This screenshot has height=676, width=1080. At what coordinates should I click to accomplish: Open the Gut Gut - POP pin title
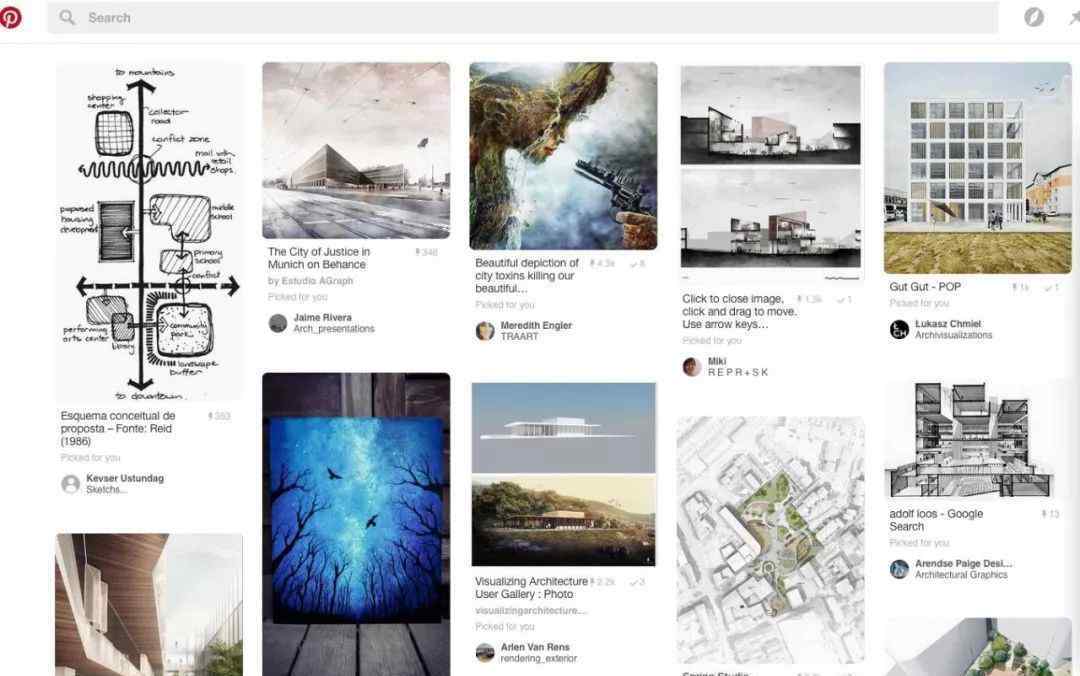(924, 287)
